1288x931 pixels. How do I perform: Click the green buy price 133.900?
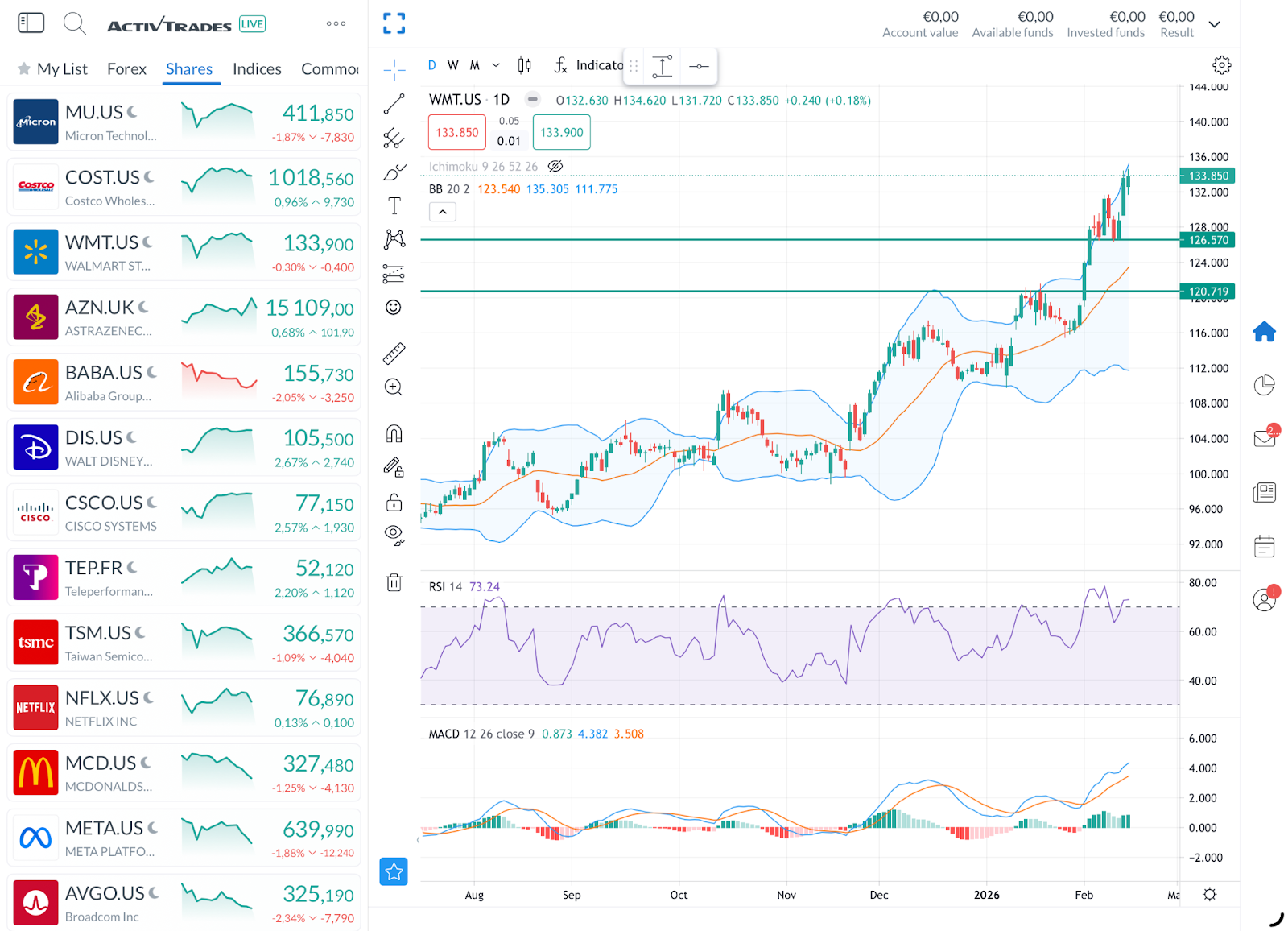(562, 132)
